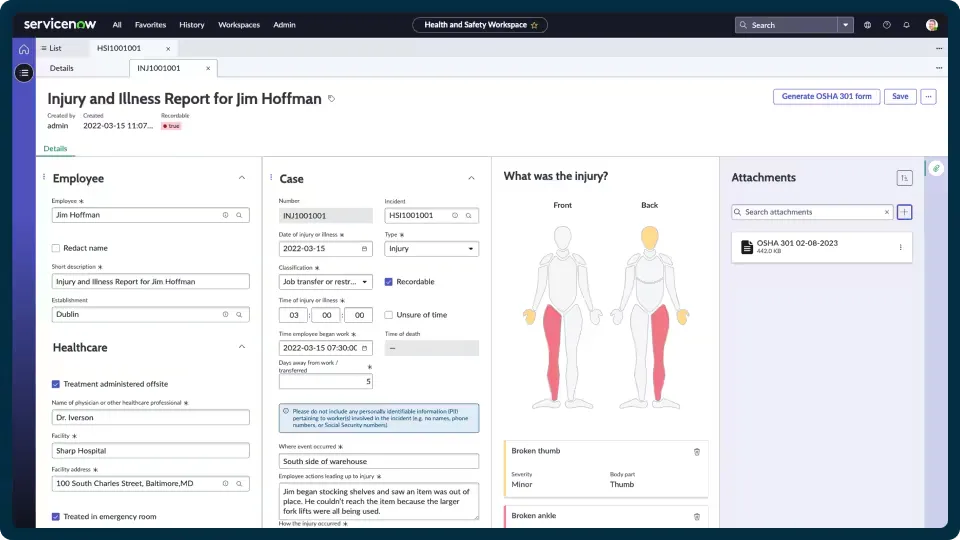Viewport: 960px width, 540px height.
Task: Search lookup for Employee Jim Hoffman field
Action: tap(239, 215)
